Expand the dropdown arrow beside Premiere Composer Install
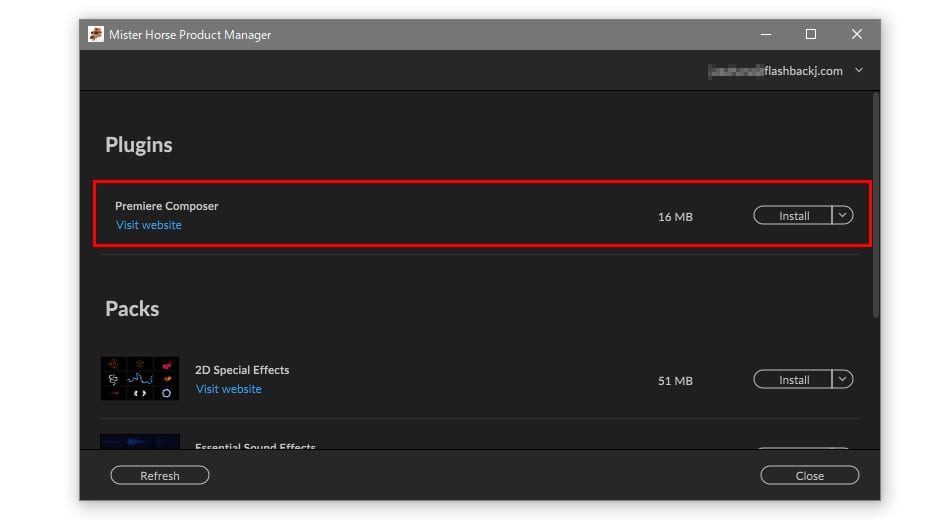Viewport: 926px width, 520px height. coord(842,215)
